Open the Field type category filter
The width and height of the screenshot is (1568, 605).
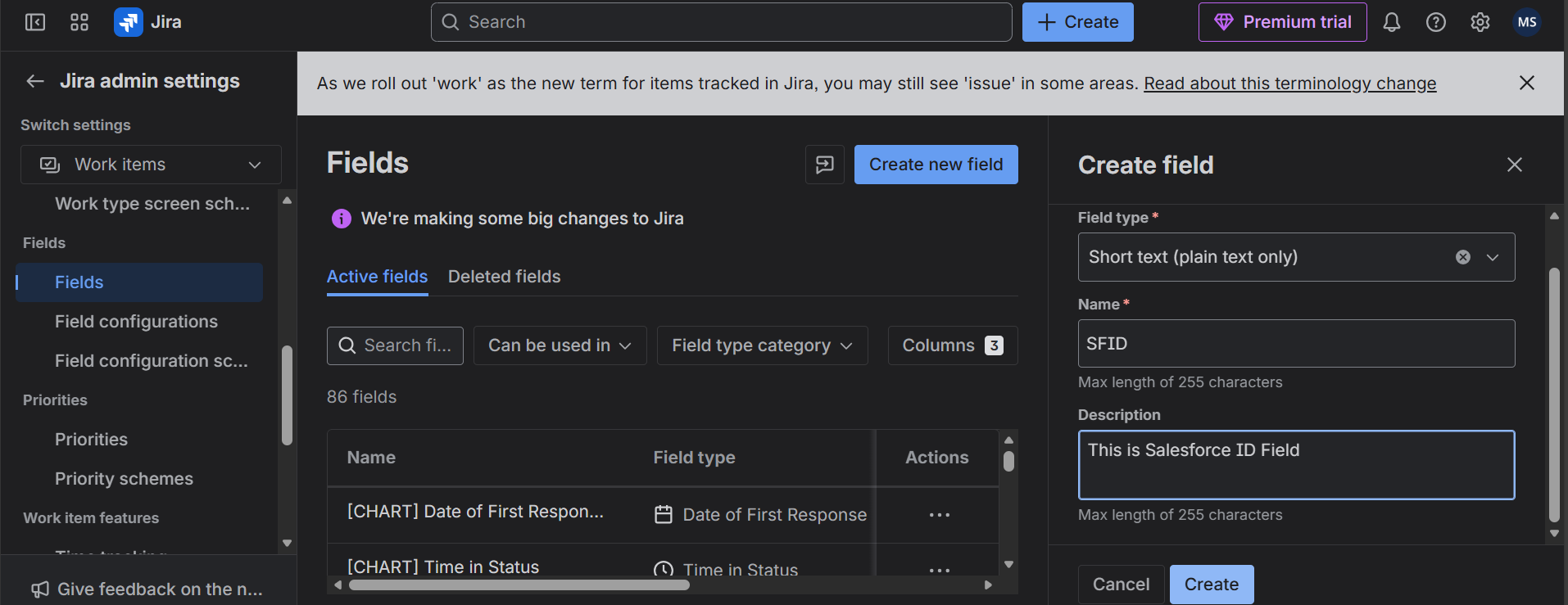[x=763, y=345]
